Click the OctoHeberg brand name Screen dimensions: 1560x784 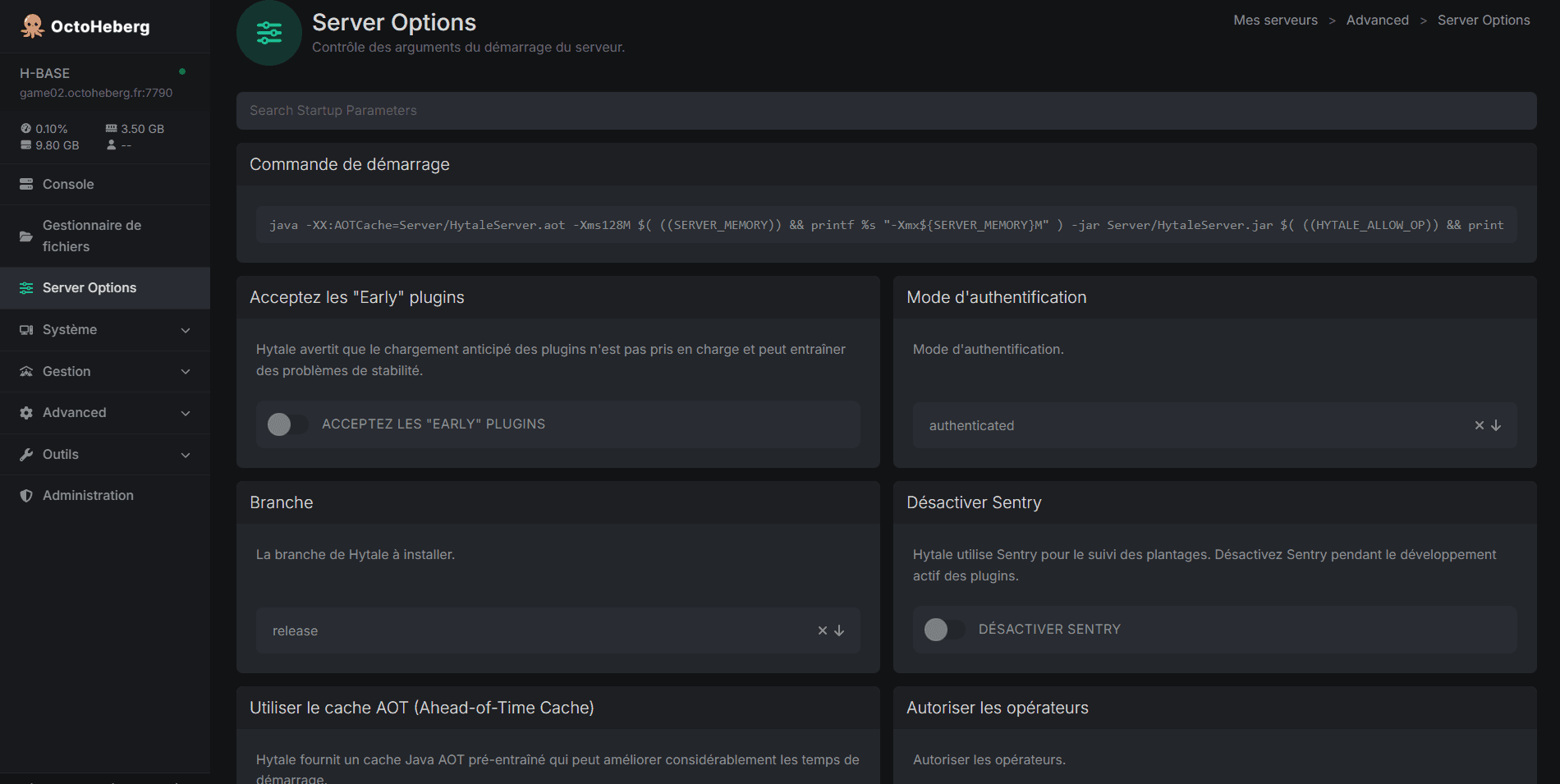point(100,26)
